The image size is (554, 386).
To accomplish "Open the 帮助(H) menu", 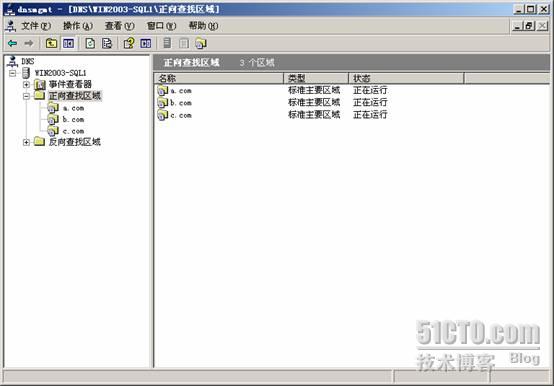I will point(203,26).
